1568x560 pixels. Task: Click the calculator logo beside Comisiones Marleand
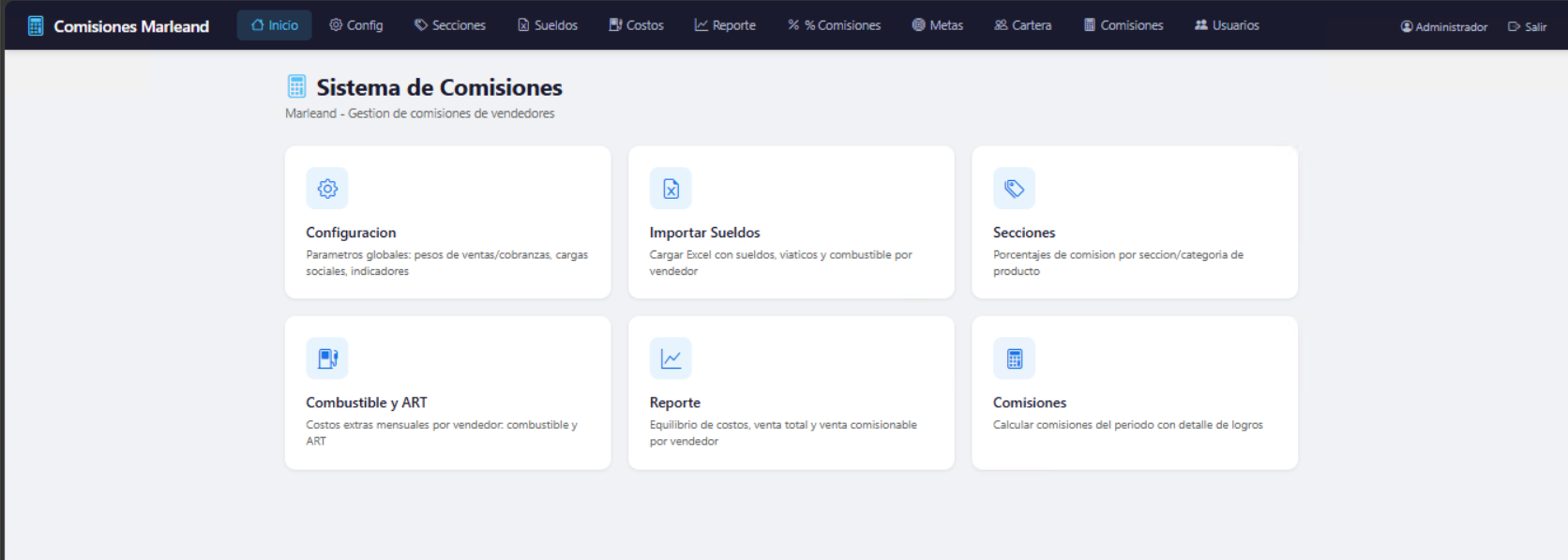pos(36,26)
